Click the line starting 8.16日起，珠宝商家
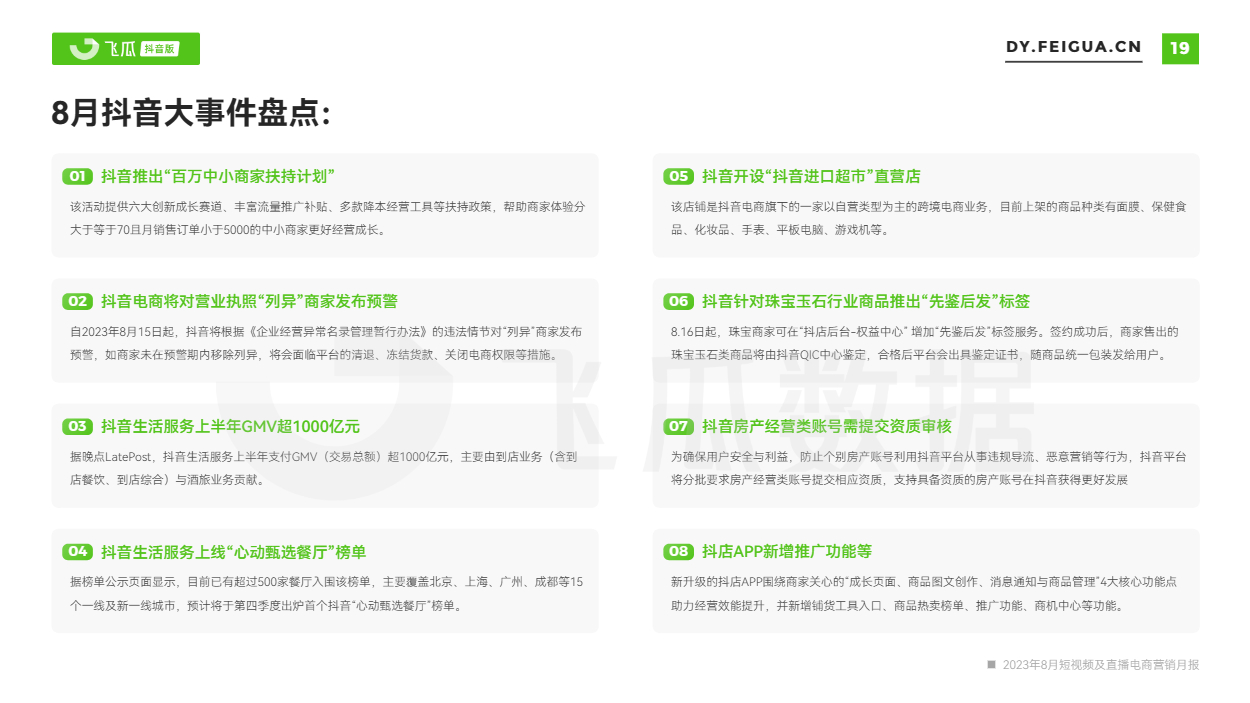 tap(925, 331)
